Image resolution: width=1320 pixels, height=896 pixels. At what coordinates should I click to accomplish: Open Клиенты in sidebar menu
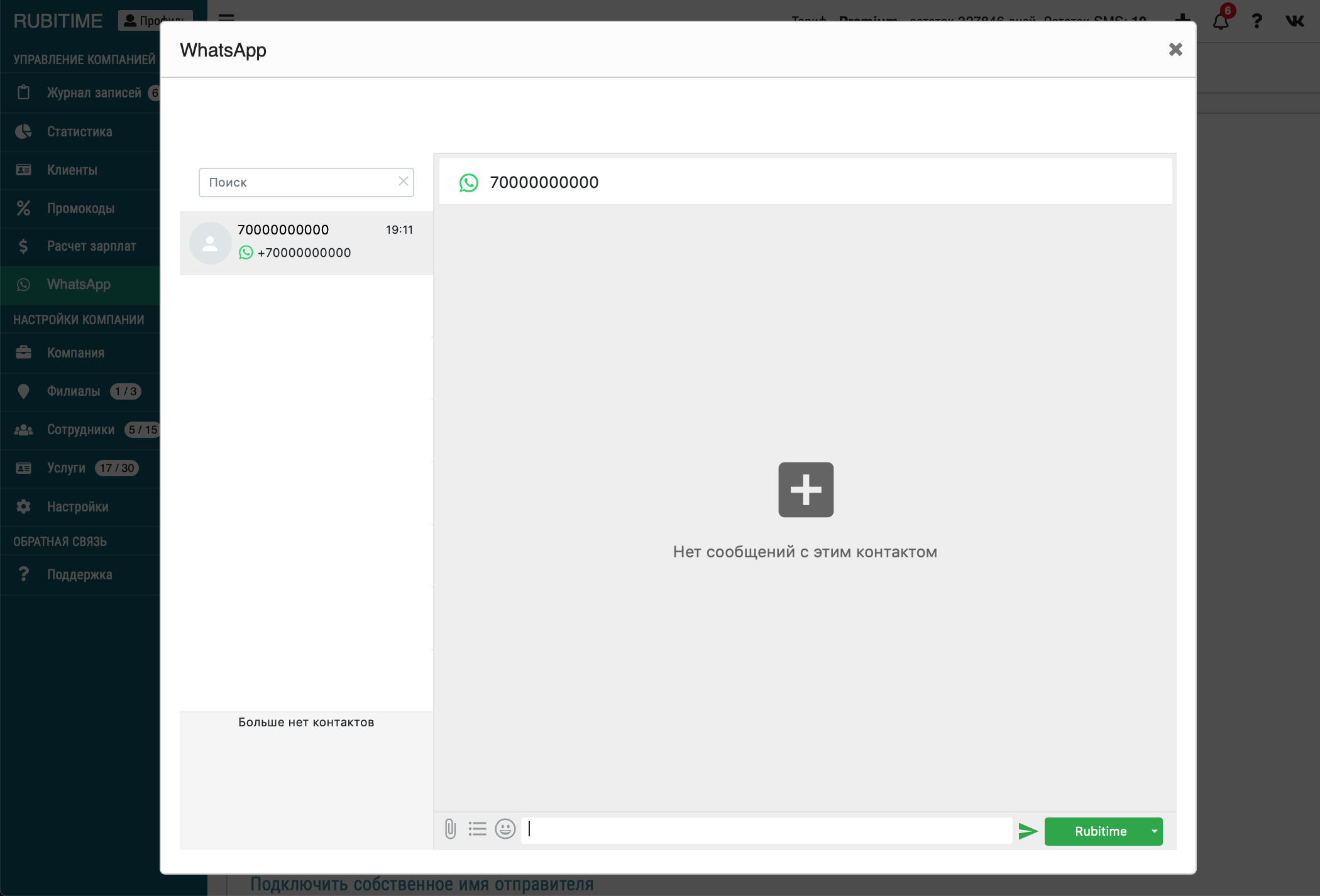[72, 170]
